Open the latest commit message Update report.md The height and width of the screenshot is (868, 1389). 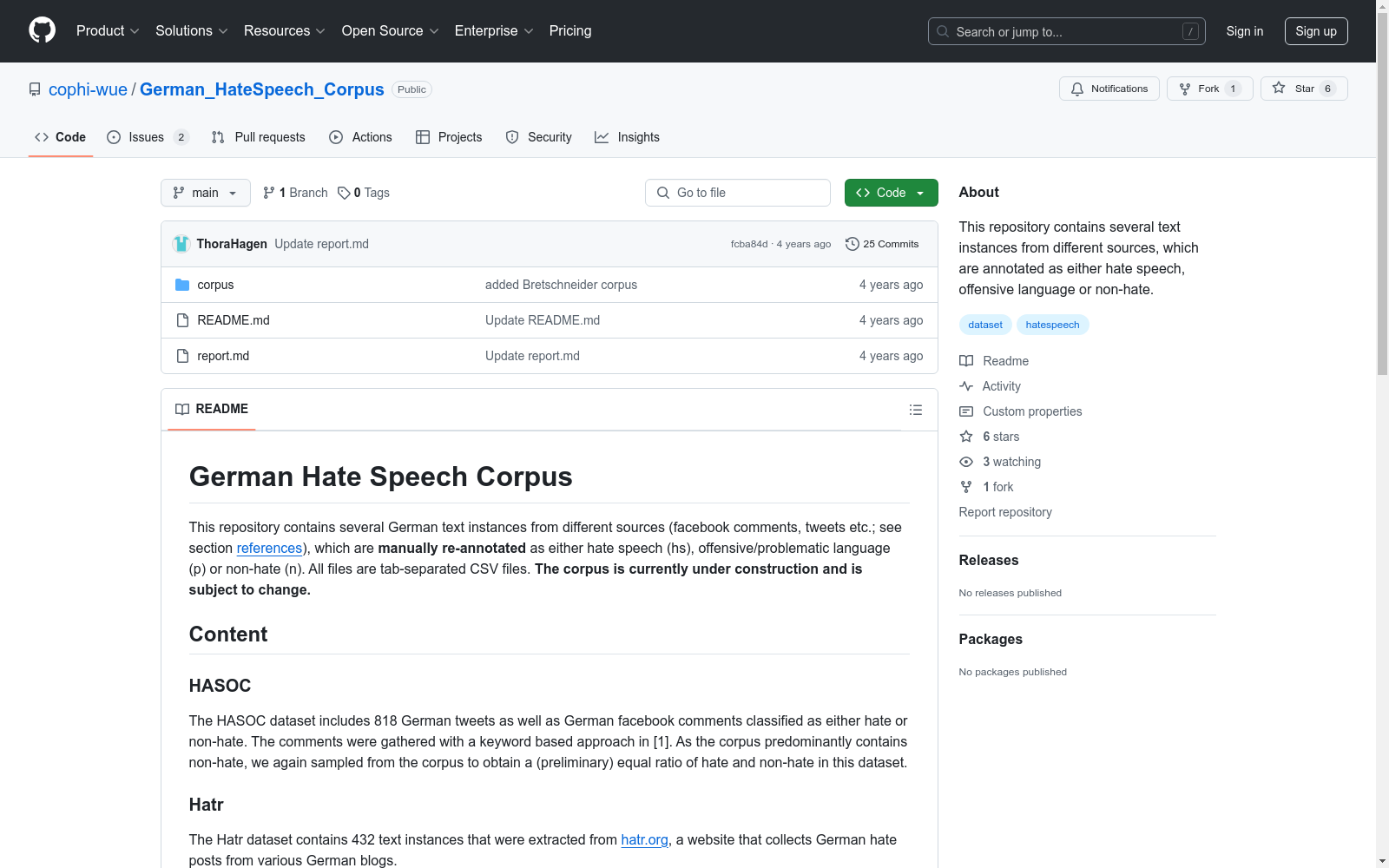pyautogui.click(x=321, y=244)
